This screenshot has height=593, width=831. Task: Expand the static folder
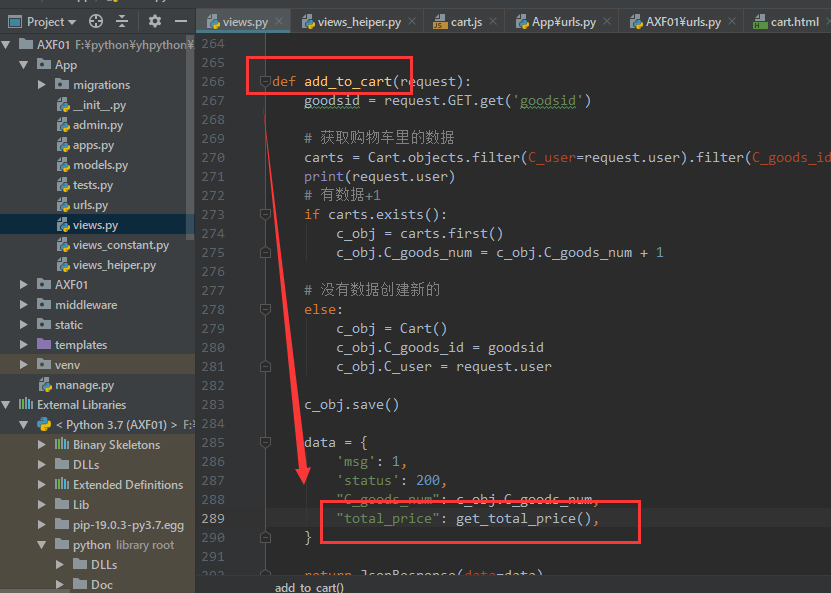[x=24, y=325]
